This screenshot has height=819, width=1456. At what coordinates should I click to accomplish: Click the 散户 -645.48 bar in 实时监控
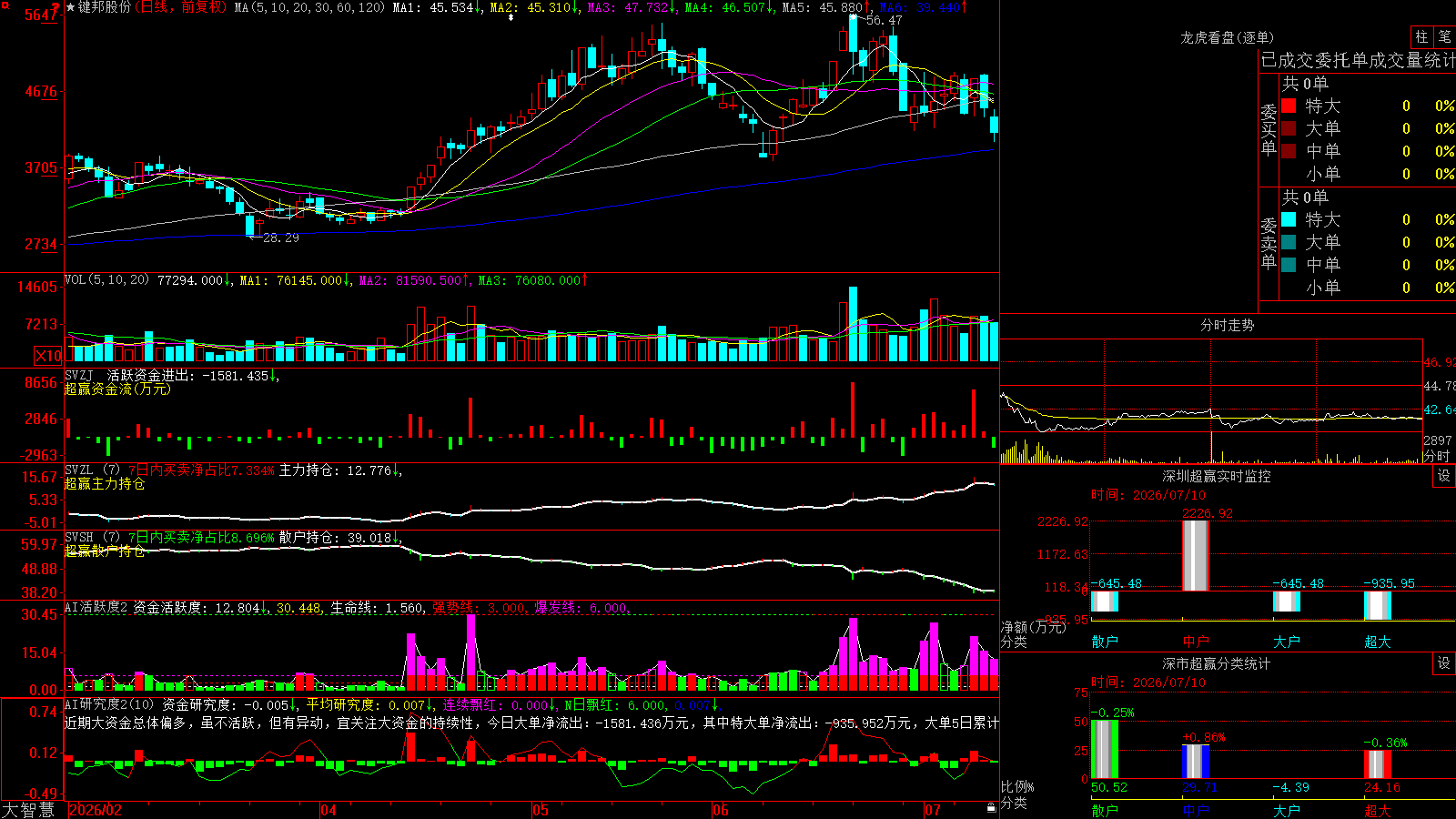point(1105,601)
